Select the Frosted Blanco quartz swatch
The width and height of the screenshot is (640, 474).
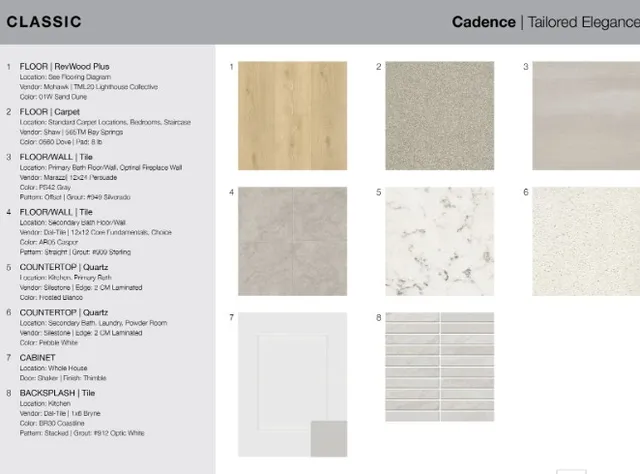click(x=440, y=241)
